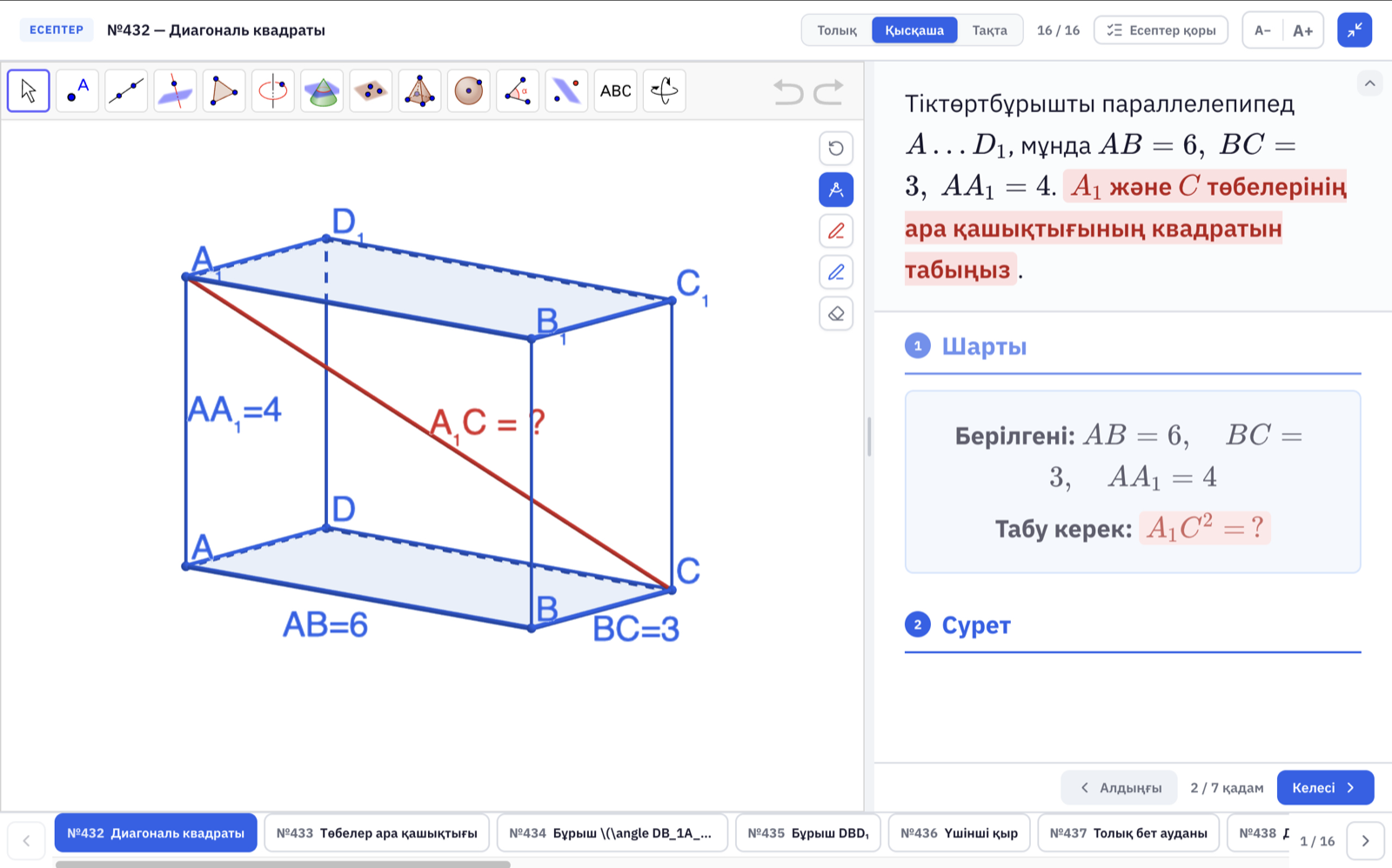Select the Point tool
Screen dimensions: 1392x868
tap(77, 90)
